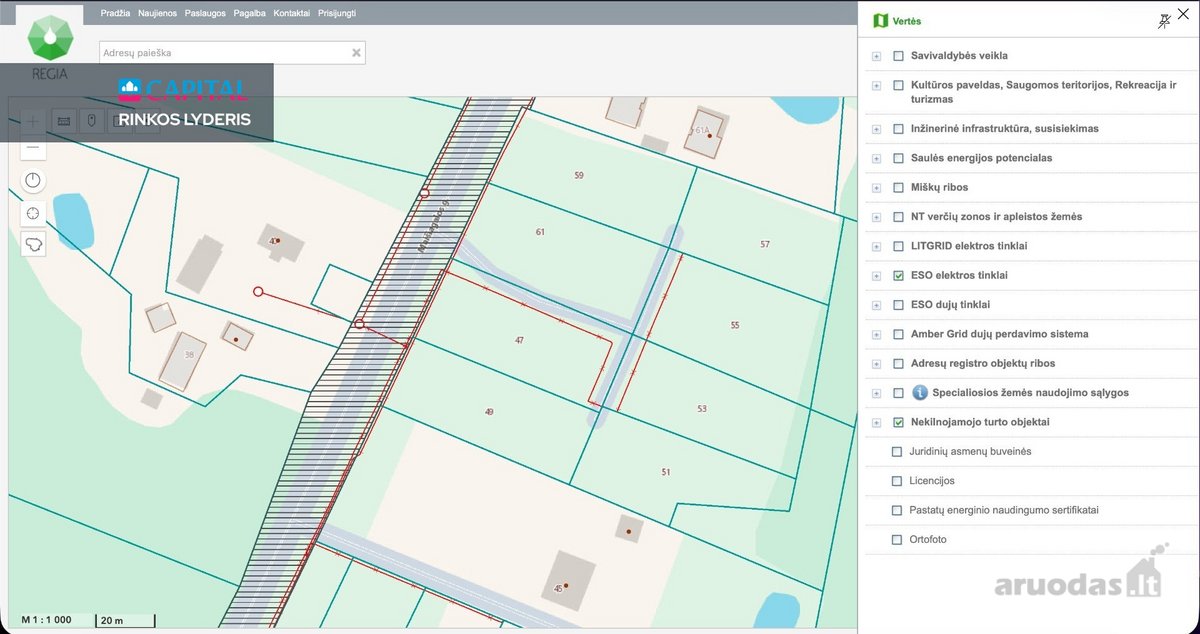Screen dimensions: 1200x634
Task: Enable LITGRID elektros tinklai layer
Action: [898, 246]
